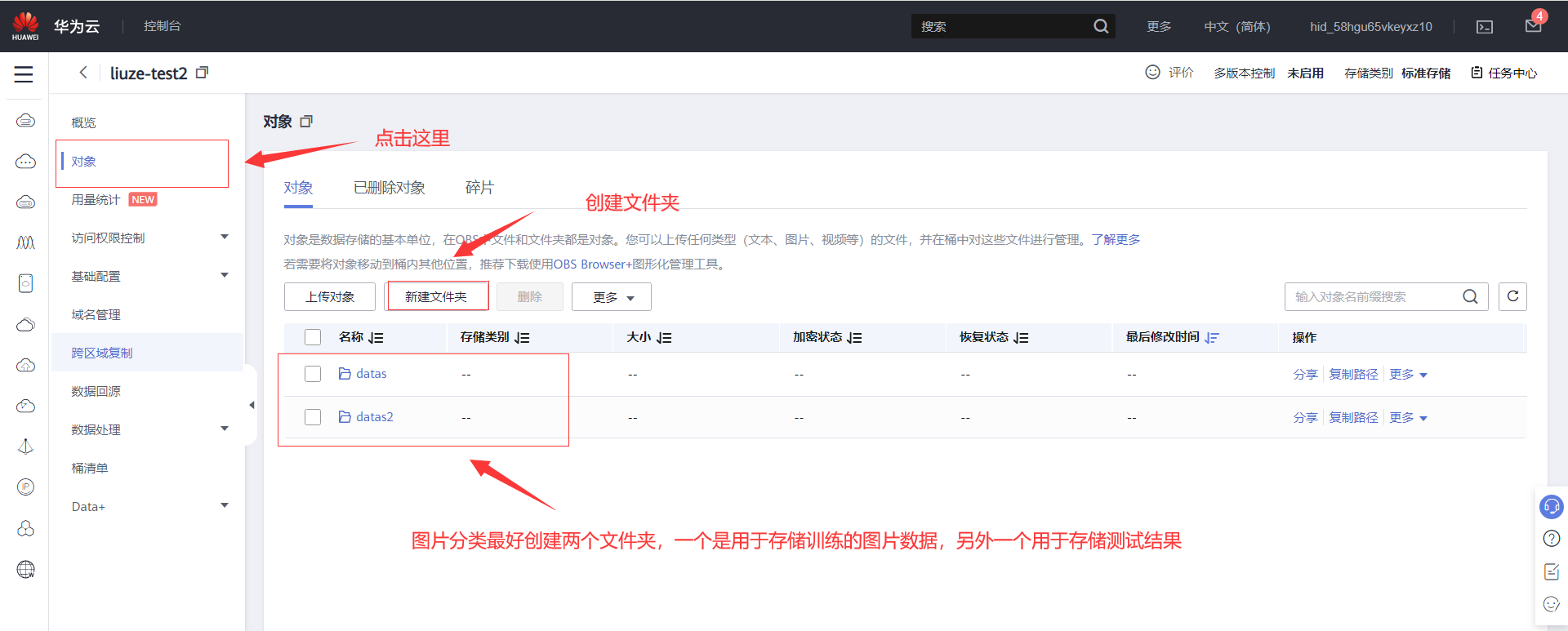This screenshot has width=1568, height=631.
Task: Click the magnifier in the object prefix search box
Action: [x=1470, y=296]
